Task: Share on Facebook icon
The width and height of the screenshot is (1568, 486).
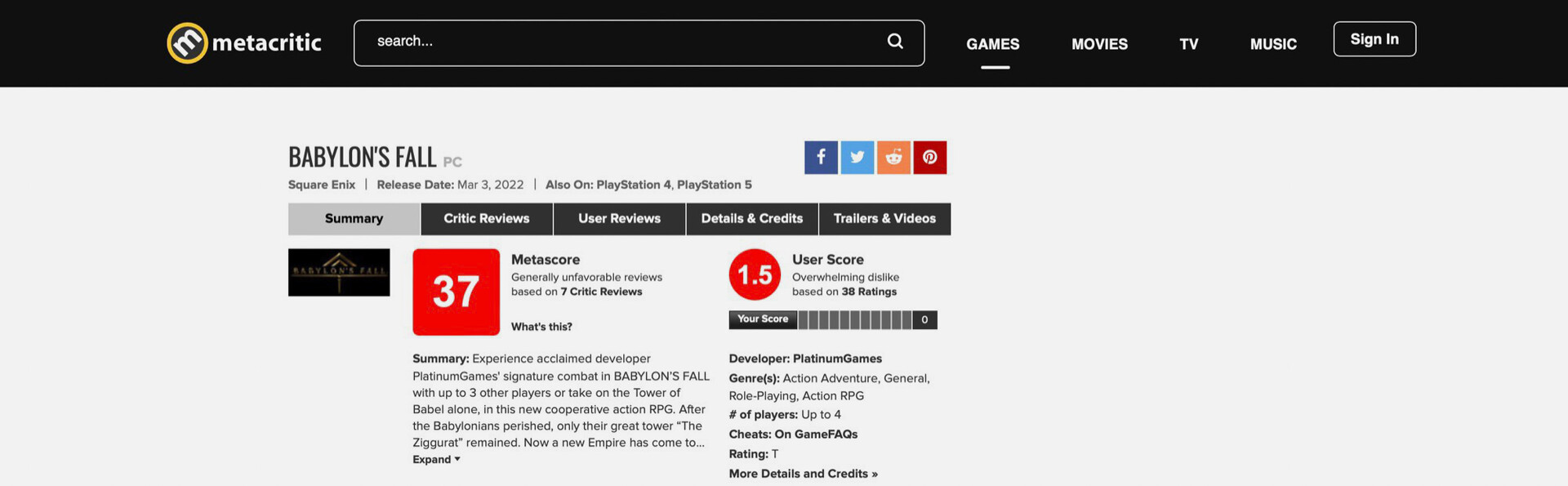Action: (821, 157)
